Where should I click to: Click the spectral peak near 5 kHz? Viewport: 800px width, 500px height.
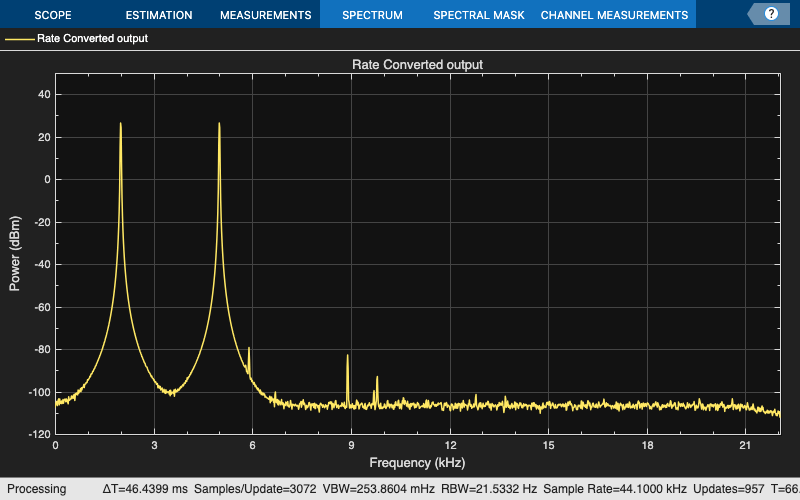coord(219,123)
